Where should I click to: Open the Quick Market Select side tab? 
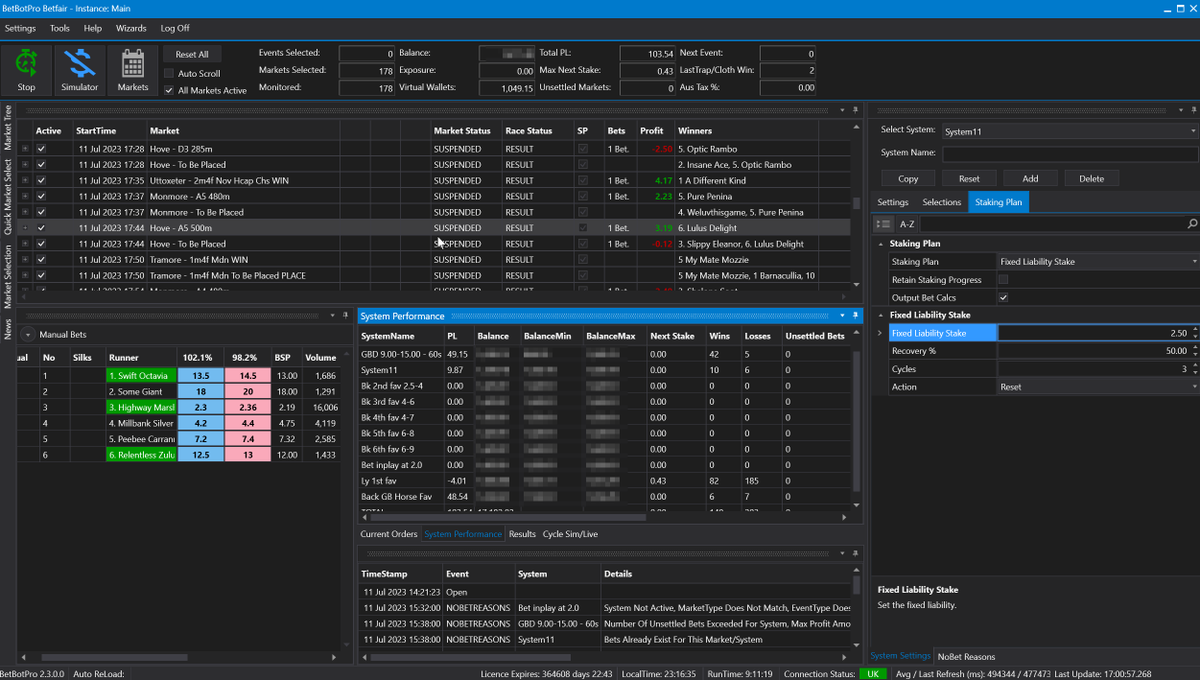coord(8,197)
